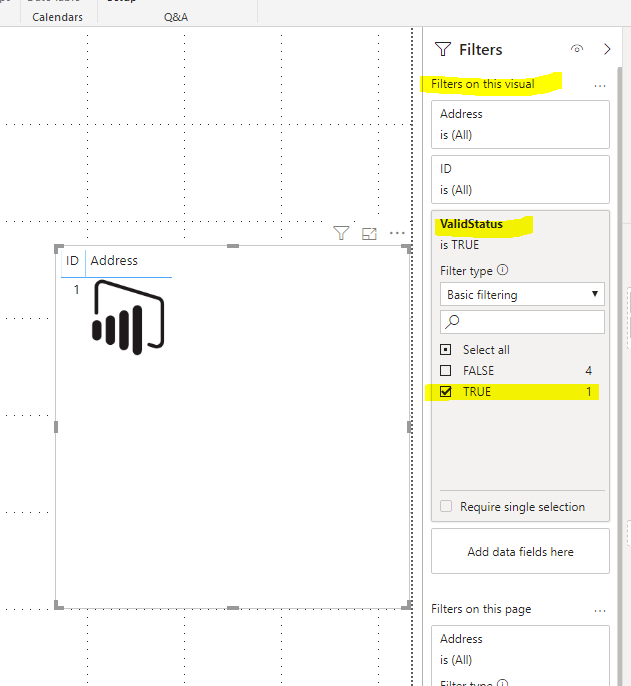
Task: Click the Filters on this visual heading
Action: click(483, 84)
